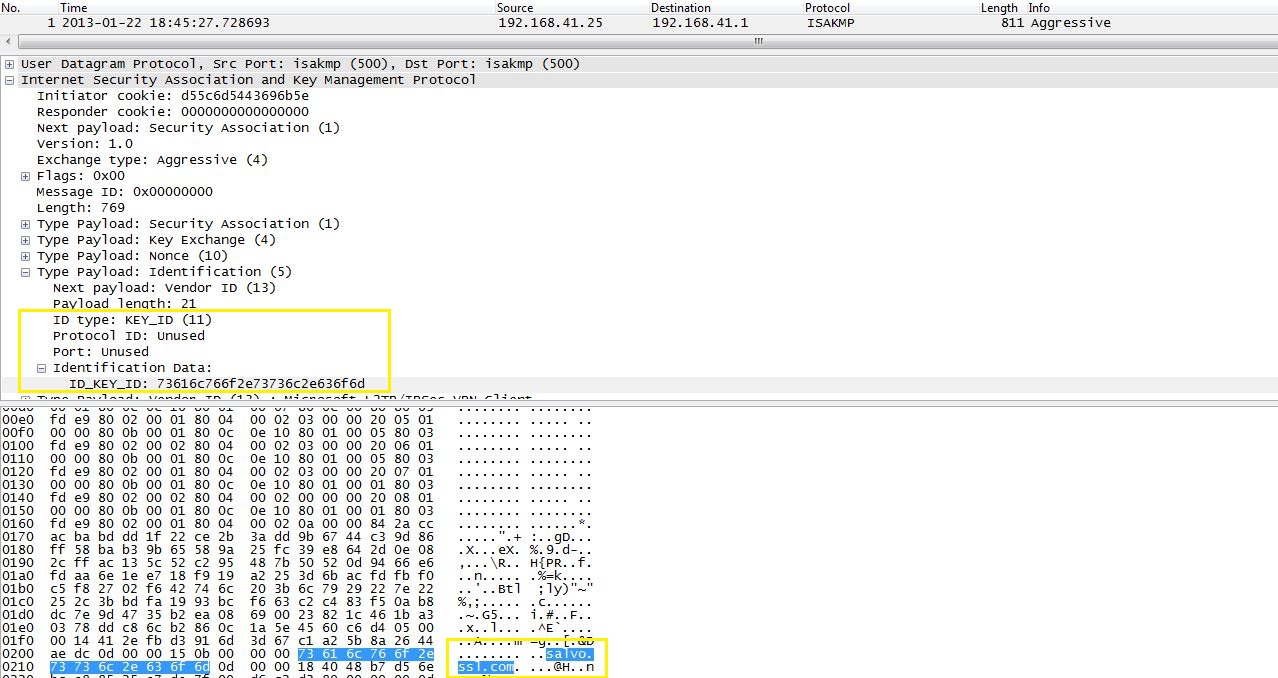Sort packets by the Source column header
The width and height of the screenshot is (1278, 678).
click(x=515, y=8)
